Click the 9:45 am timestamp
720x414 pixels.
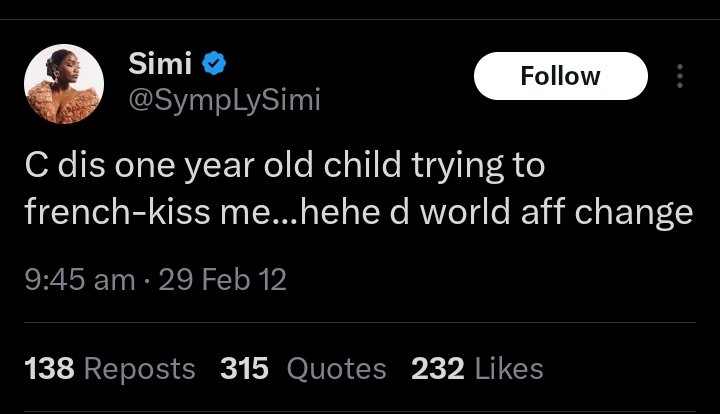pyautogui.click(x=79, y=280)
